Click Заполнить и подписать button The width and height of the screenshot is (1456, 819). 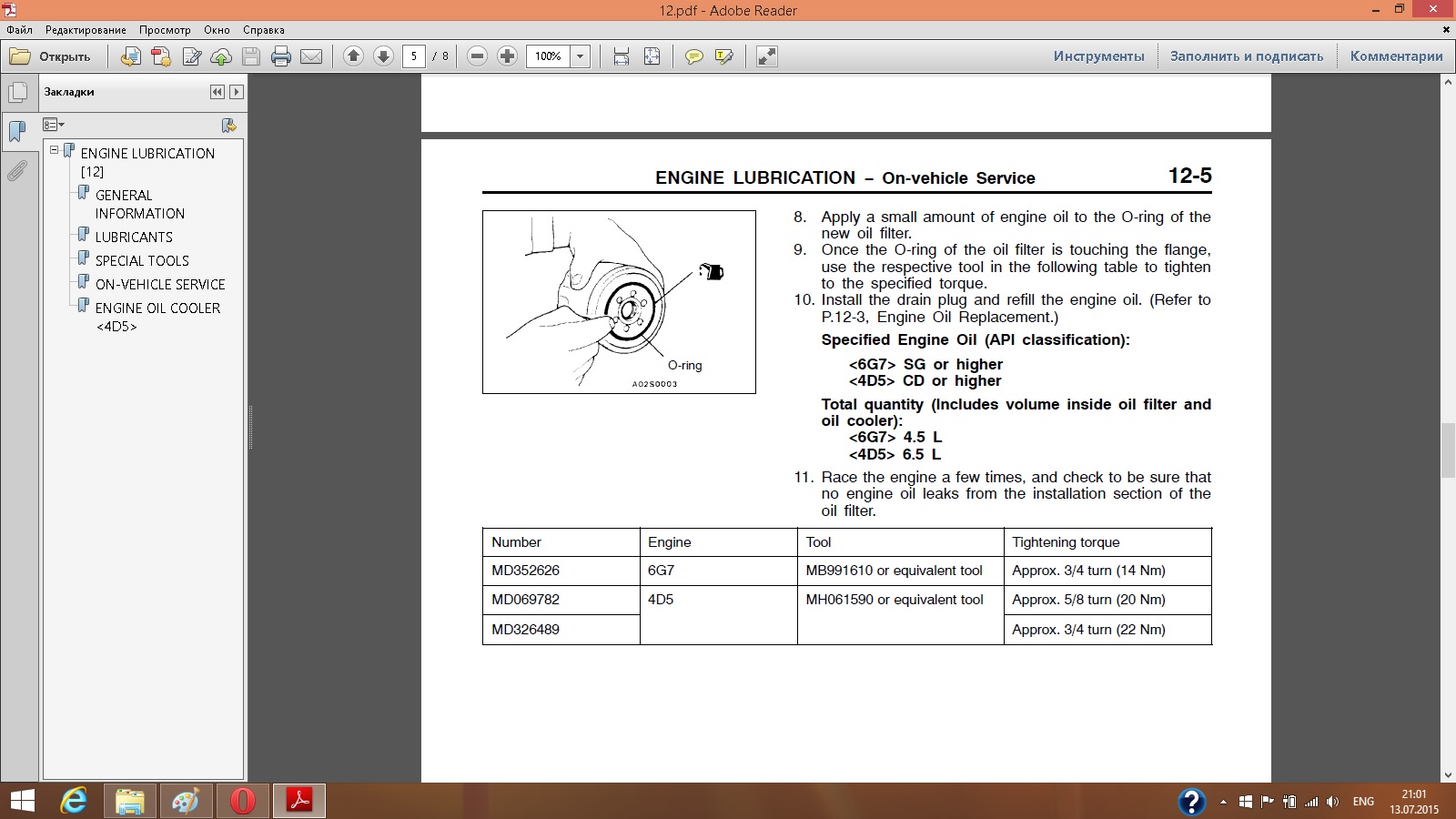1246,56
